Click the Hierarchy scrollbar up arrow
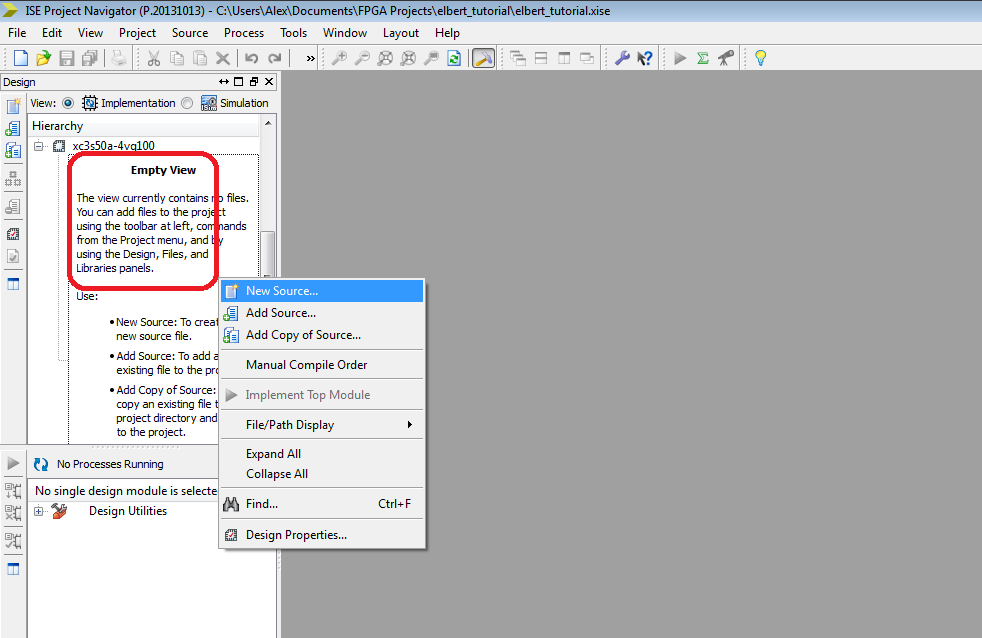The image size is (982, 638). click(x=268, y=123)
